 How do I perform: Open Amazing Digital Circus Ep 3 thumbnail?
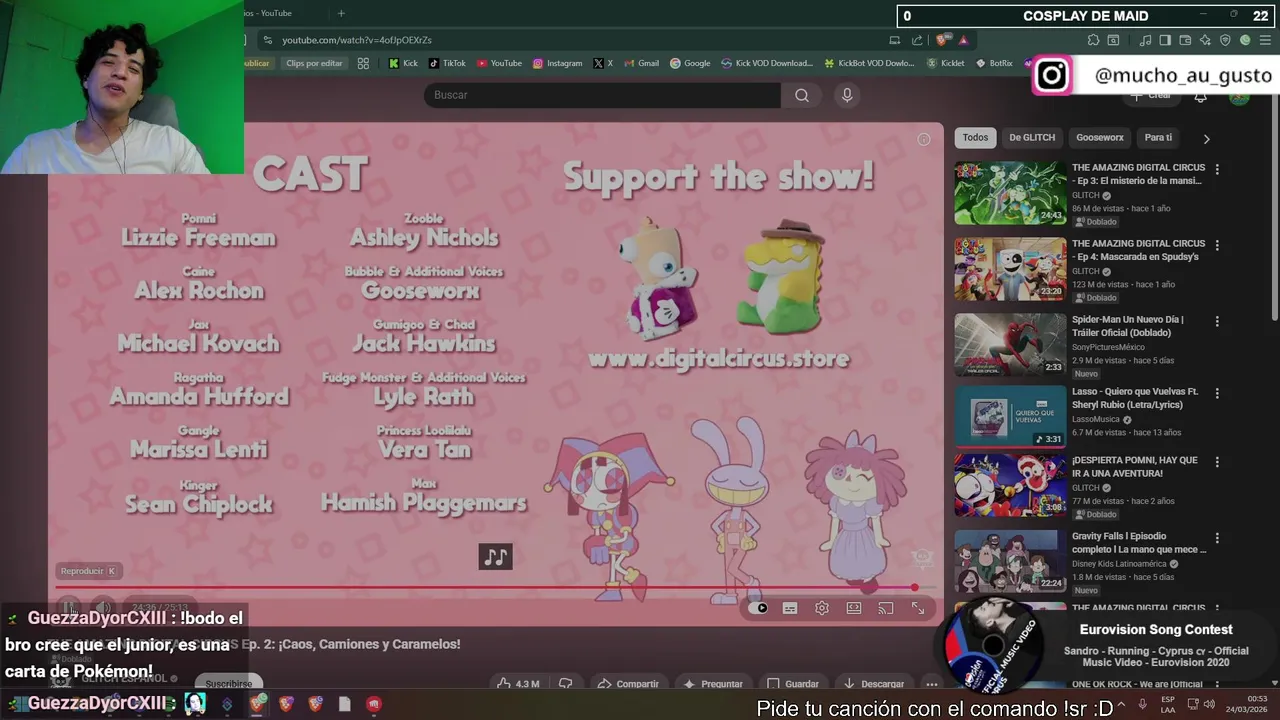tap(1010, 193)
